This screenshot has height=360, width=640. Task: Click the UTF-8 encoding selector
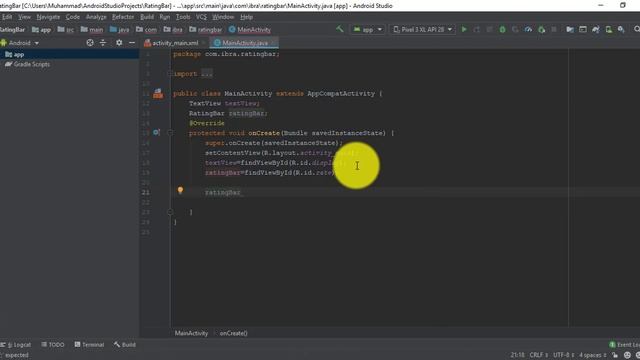[564, 355]
